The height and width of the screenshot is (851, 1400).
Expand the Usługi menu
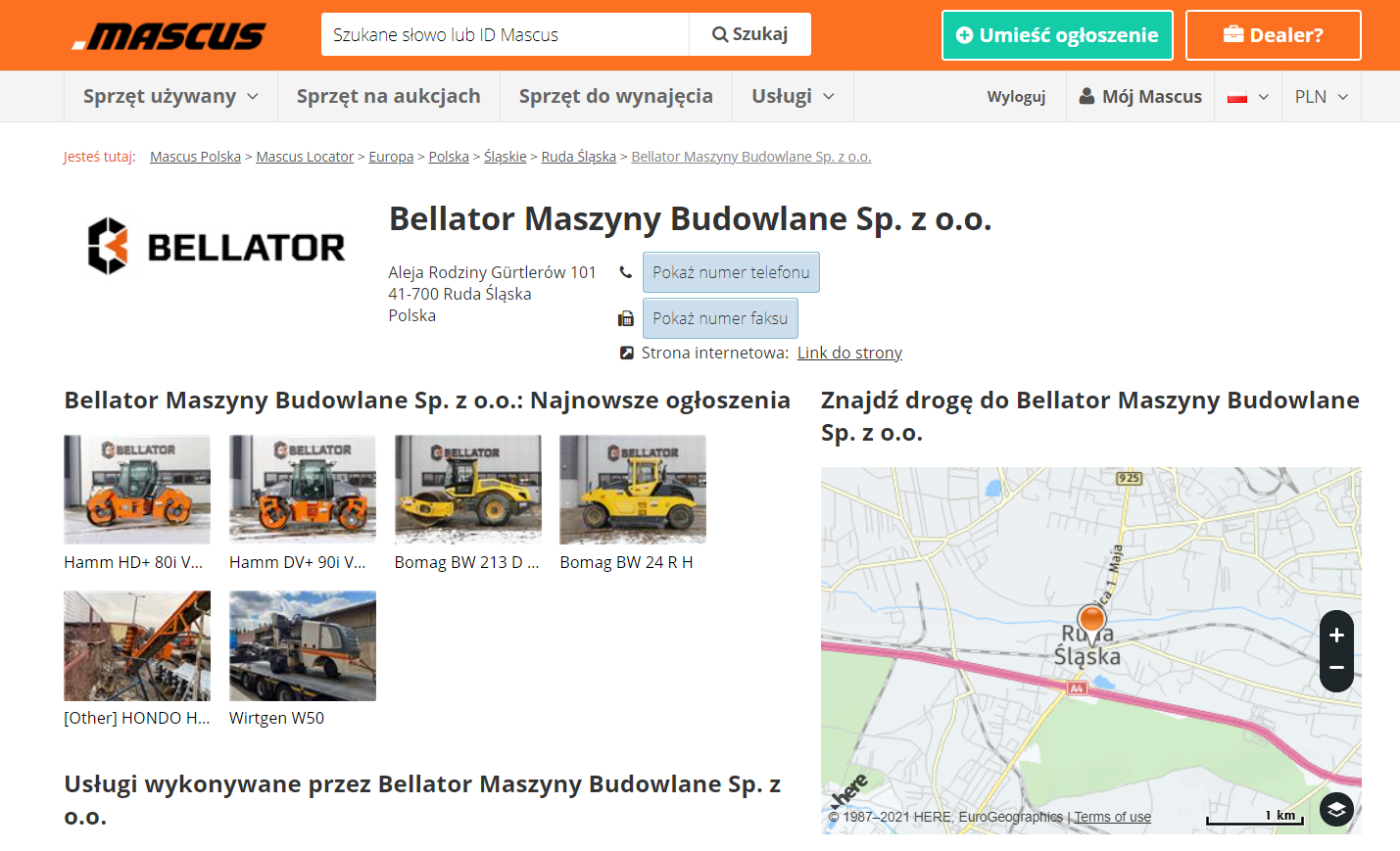tap(793, 96)
